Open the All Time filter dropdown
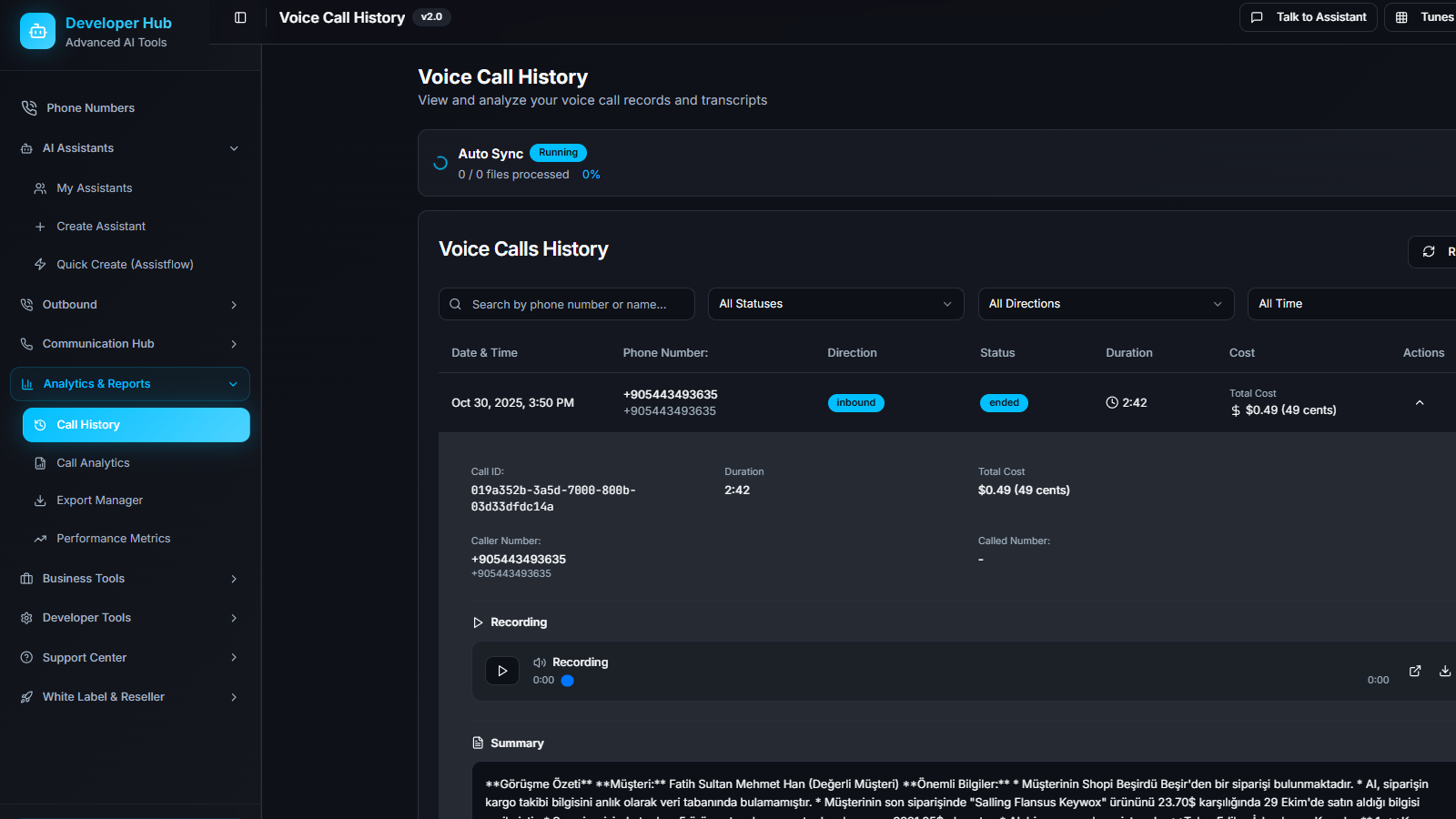 [1351, 304]
